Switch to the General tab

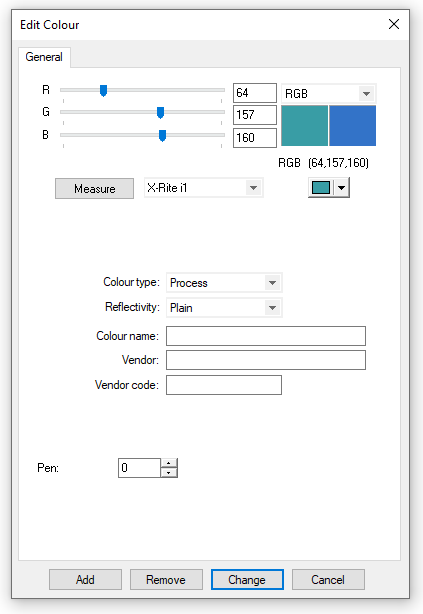point(44,57)
